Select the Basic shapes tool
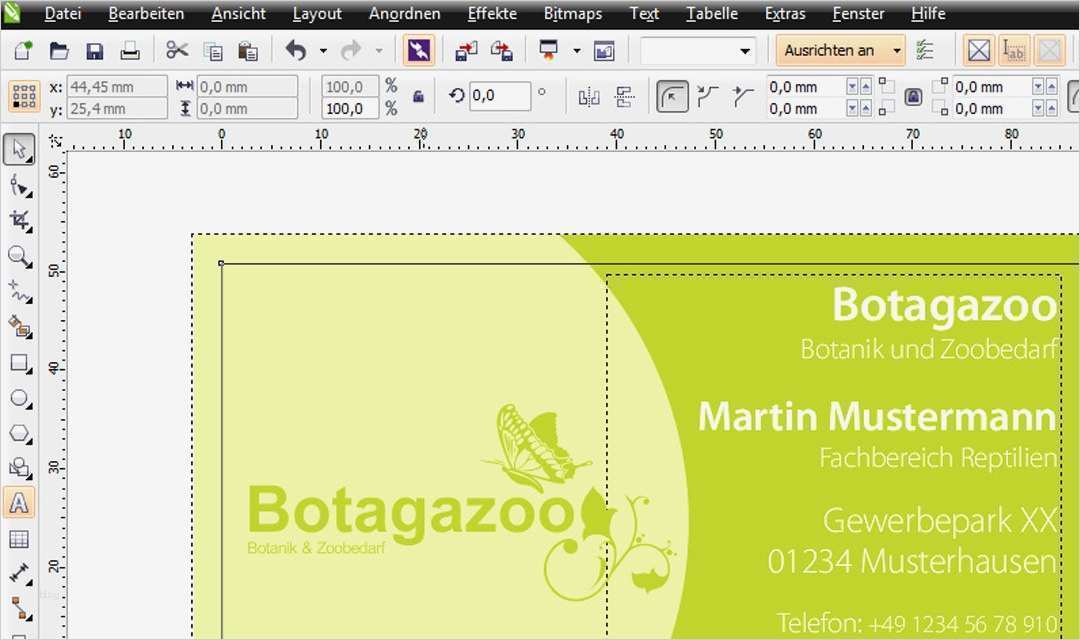The width and height of the screenshot is (1080, 640). click(19, 468)
